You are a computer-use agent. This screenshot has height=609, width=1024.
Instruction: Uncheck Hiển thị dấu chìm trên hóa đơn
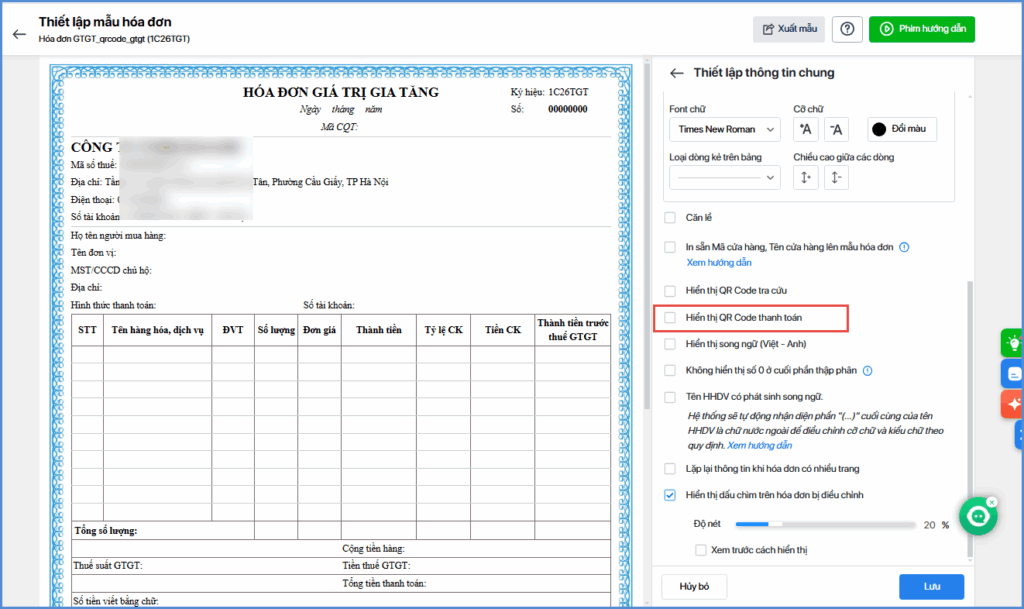[671, 495]
